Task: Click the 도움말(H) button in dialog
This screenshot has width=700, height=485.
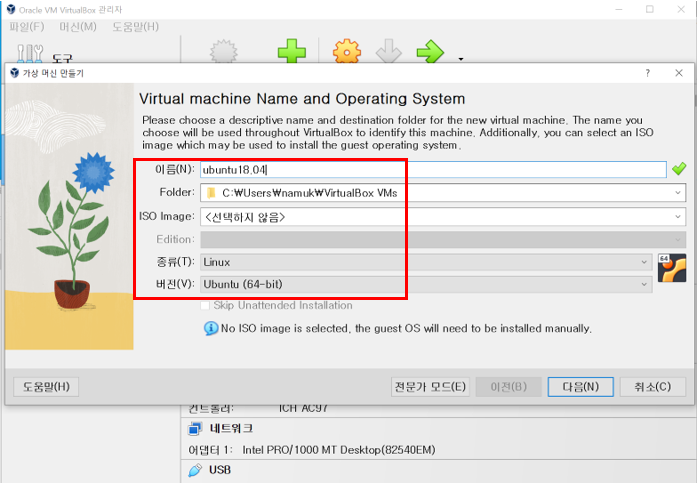Action: [46, 387]
